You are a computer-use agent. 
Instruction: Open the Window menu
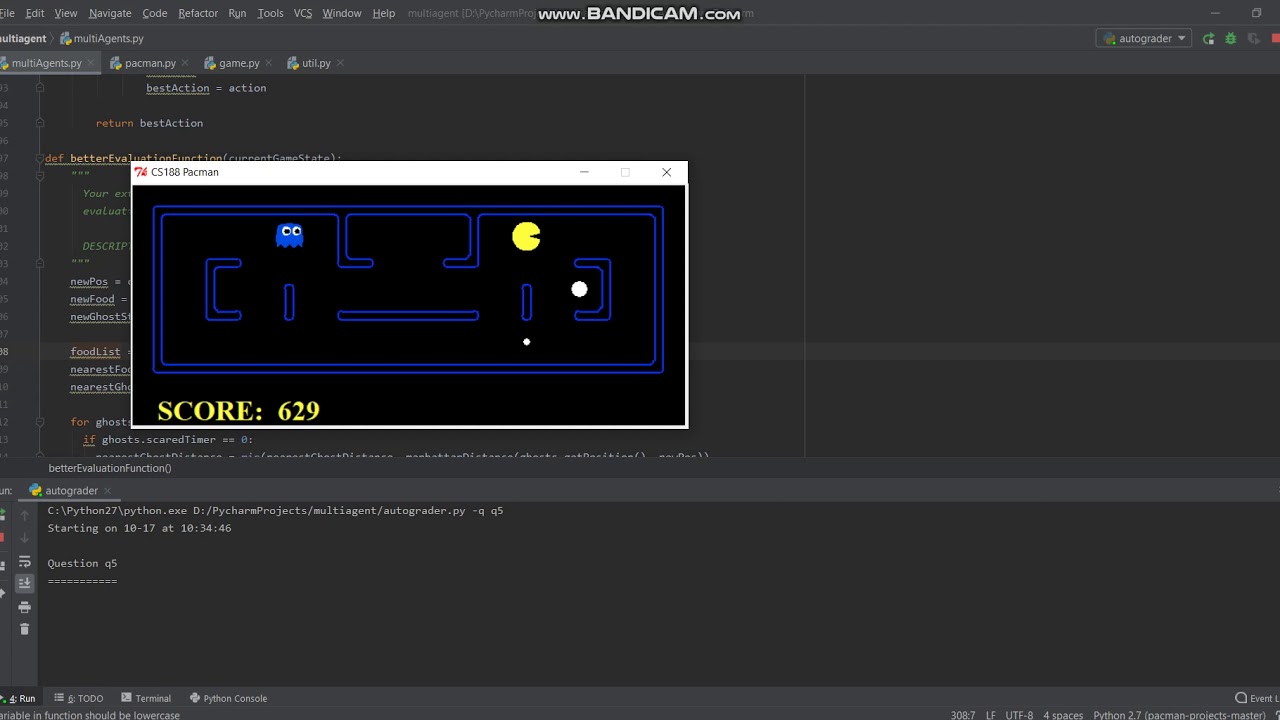point(342,13)
